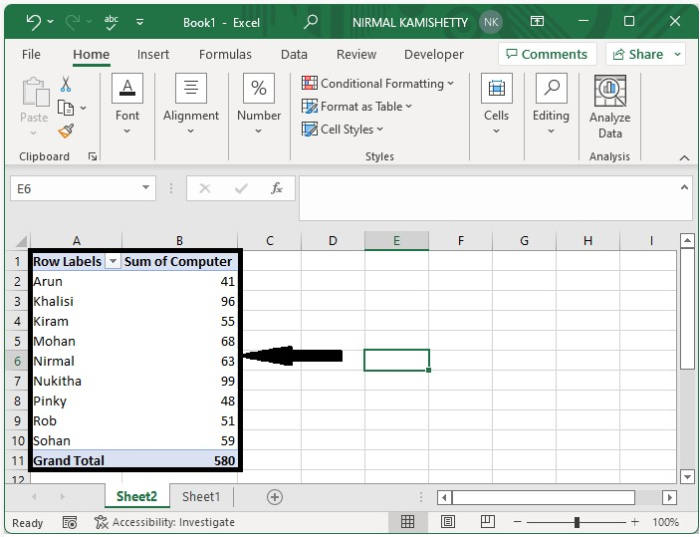700x537 pixels.
Task: Click the horizontal scroll right arrow
Action: (x=669, y=497)
